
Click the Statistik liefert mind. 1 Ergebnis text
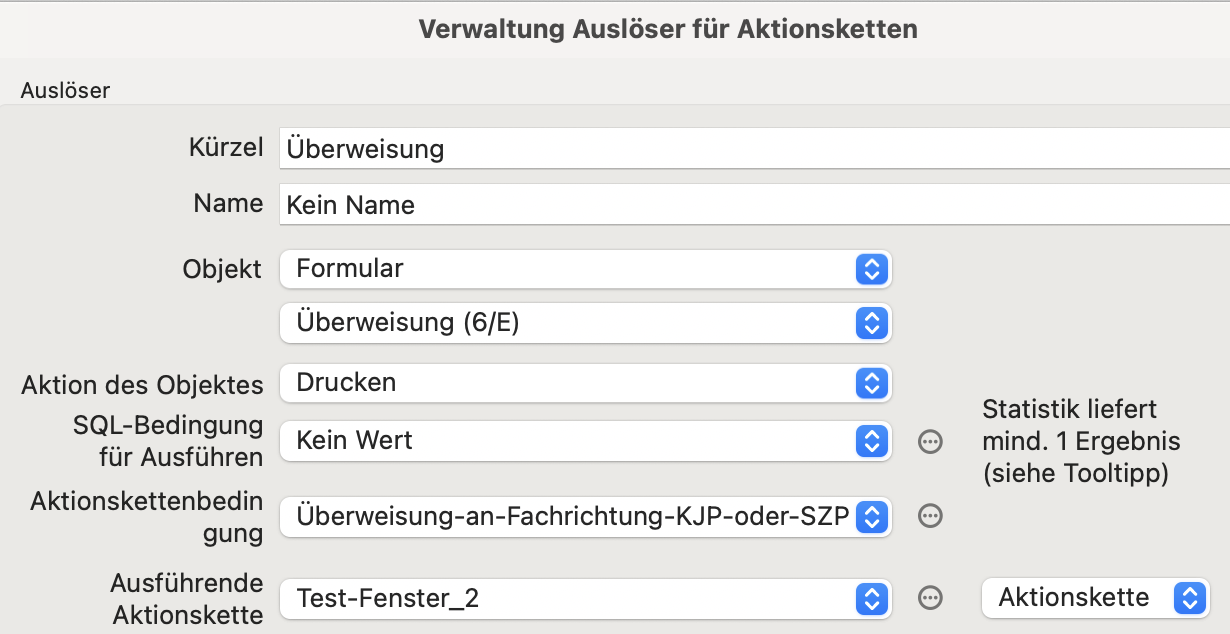1082,441
